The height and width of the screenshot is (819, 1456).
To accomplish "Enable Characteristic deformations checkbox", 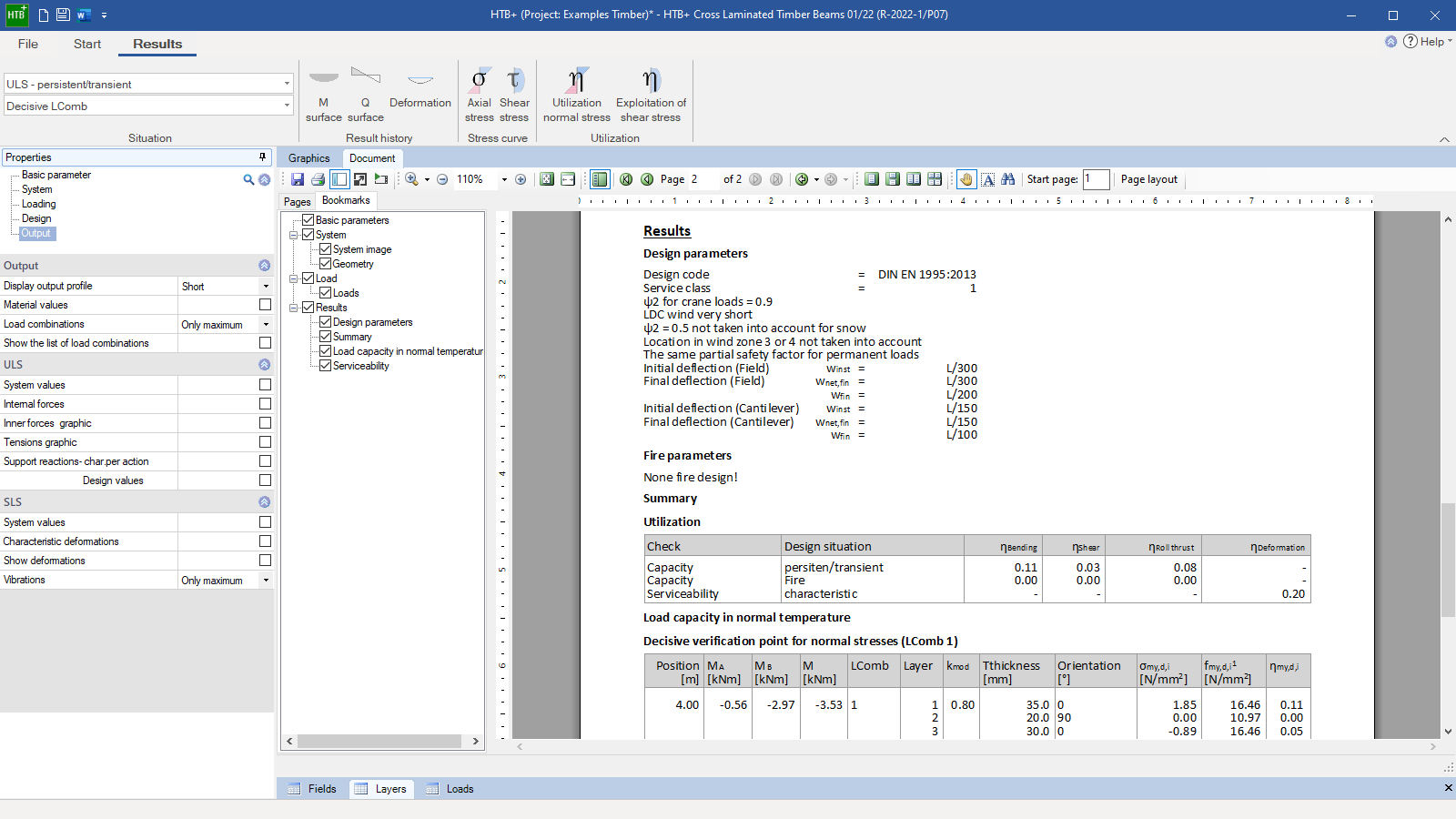I will tap(265, 541).
